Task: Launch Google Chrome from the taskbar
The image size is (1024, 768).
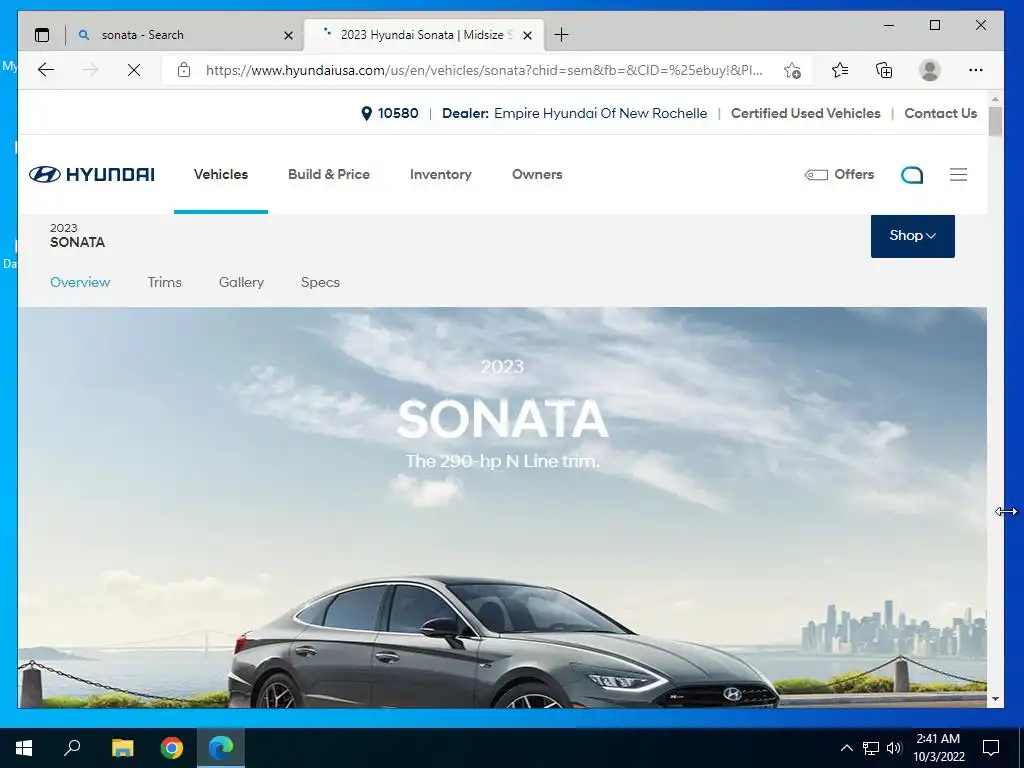Action: [x=172, y=748]
